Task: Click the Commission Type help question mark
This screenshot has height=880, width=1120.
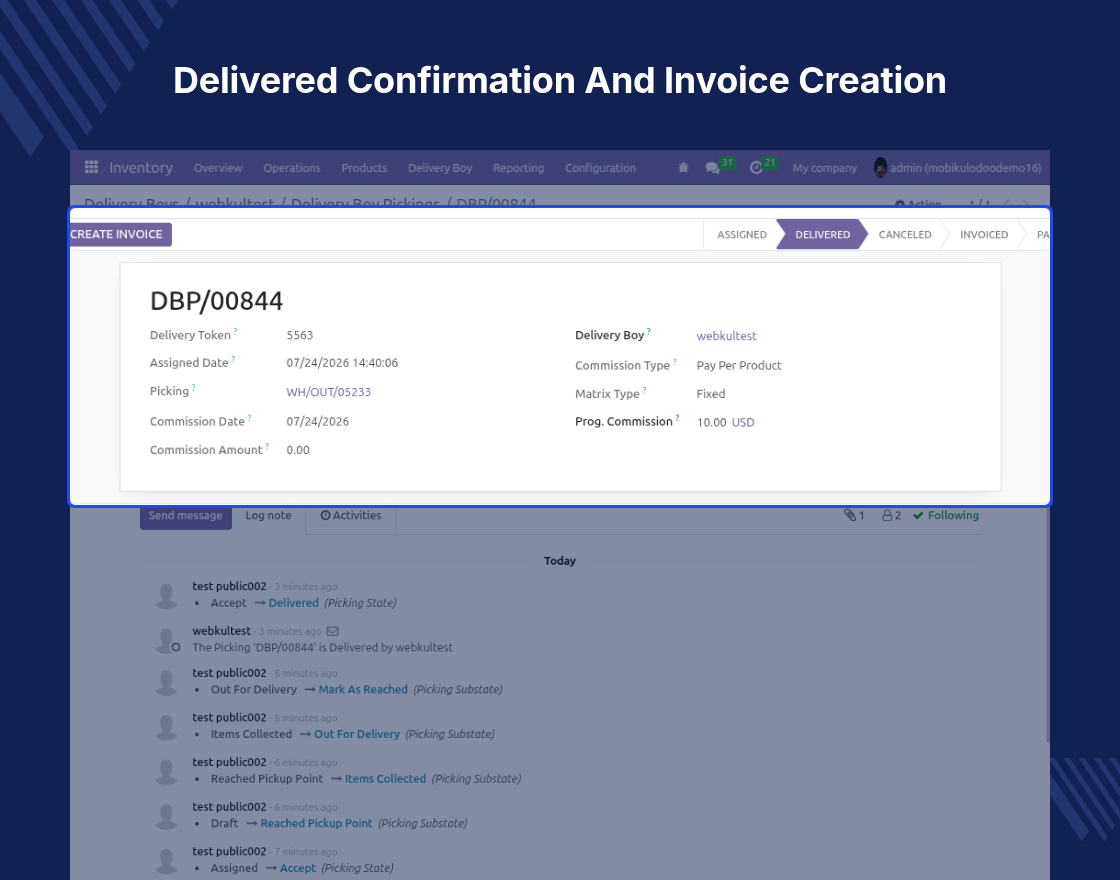Action: point(674,361)
